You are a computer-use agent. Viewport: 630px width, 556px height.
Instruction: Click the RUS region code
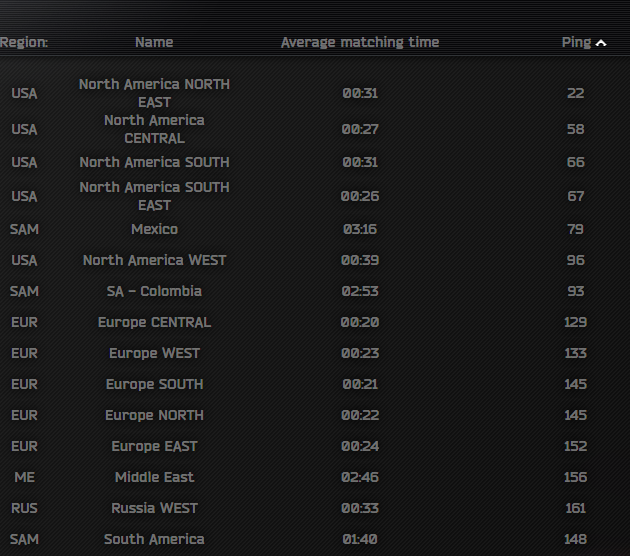[24, 508]
